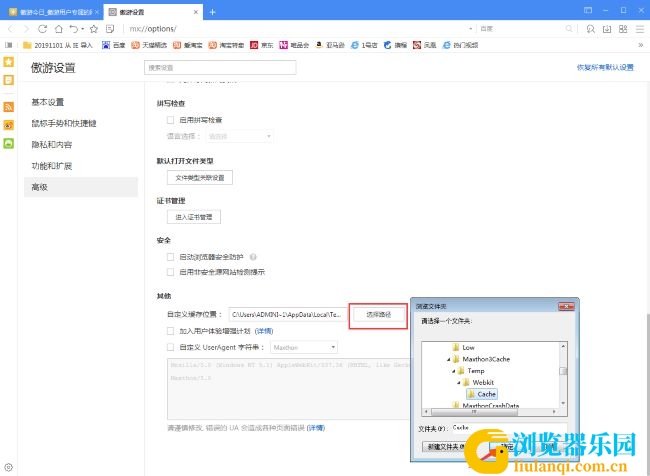Image resolution: width=650 pixels, height=476 pixels.
Task: Go forward with the forward arrow
Action: pos(26,29)
